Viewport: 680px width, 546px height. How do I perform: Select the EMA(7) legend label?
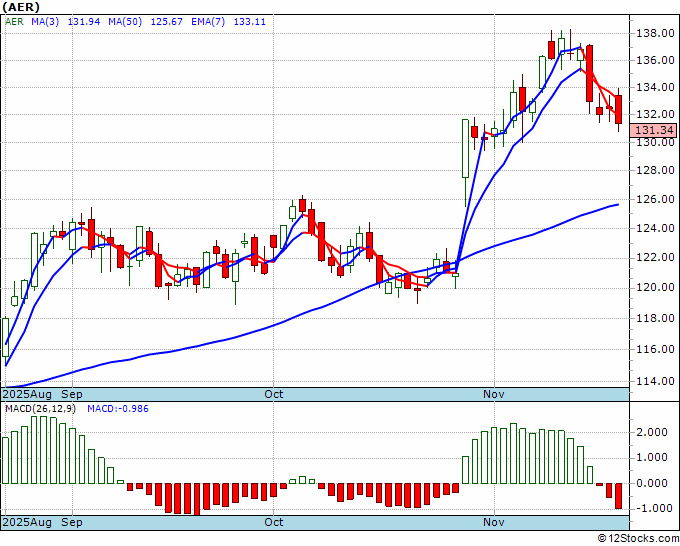tap(208, 22)
